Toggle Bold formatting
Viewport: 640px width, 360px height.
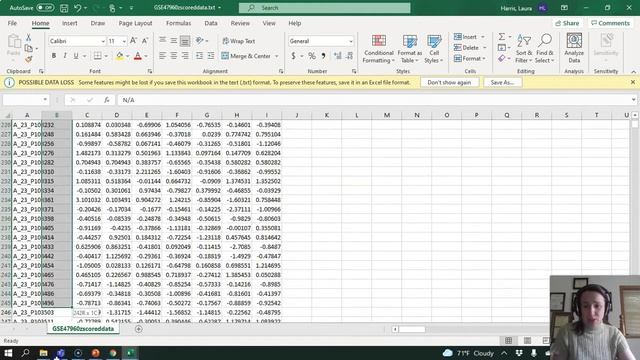click(53, 56)
